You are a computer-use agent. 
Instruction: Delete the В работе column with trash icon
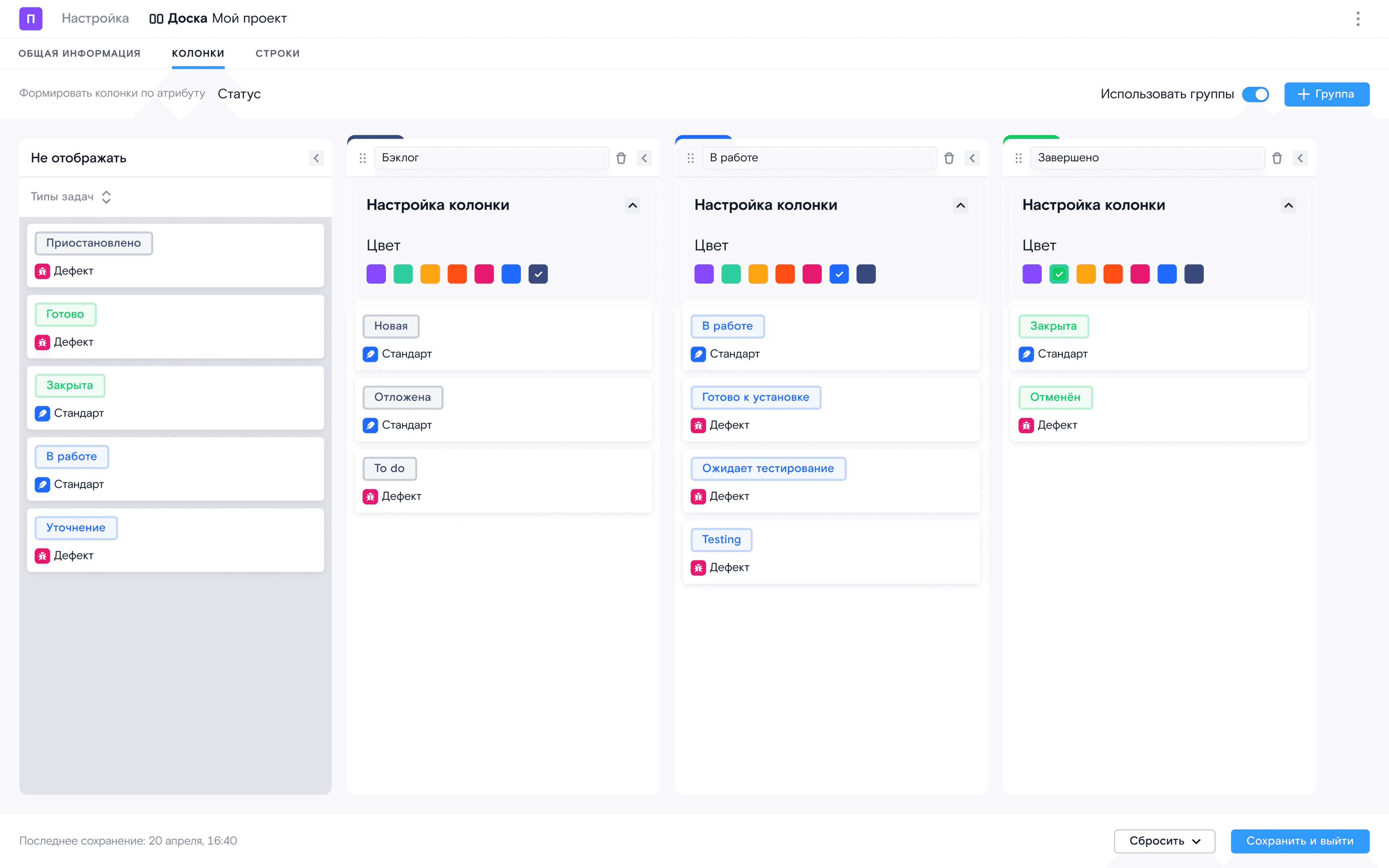[x=949, y=158]
